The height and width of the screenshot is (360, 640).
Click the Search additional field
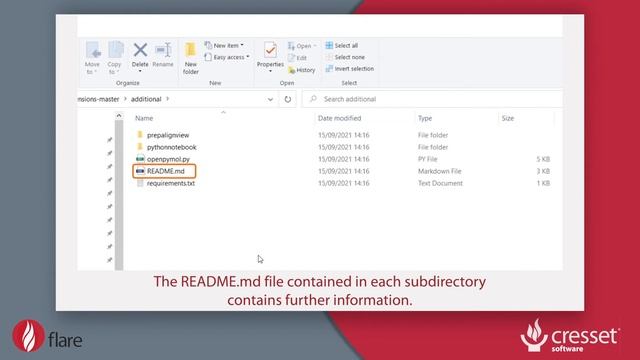click(x=432, y=99)
